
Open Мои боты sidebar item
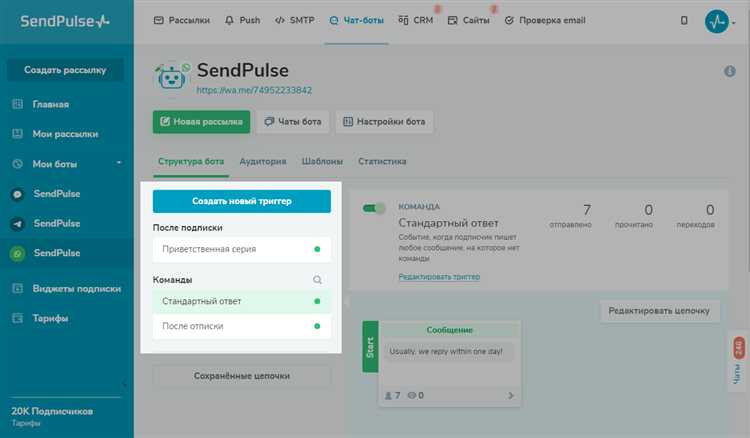tap(55, 164)
